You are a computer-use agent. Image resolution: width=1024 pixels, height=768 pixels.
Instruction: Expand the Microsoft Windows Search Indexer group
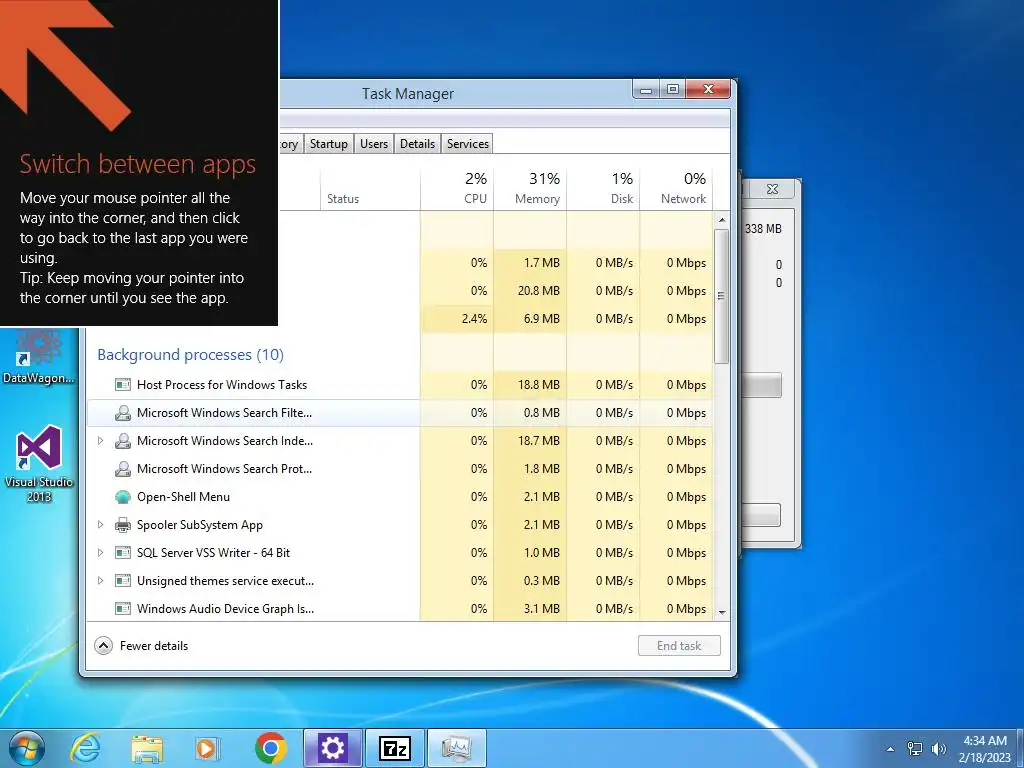tap(101, 441)
